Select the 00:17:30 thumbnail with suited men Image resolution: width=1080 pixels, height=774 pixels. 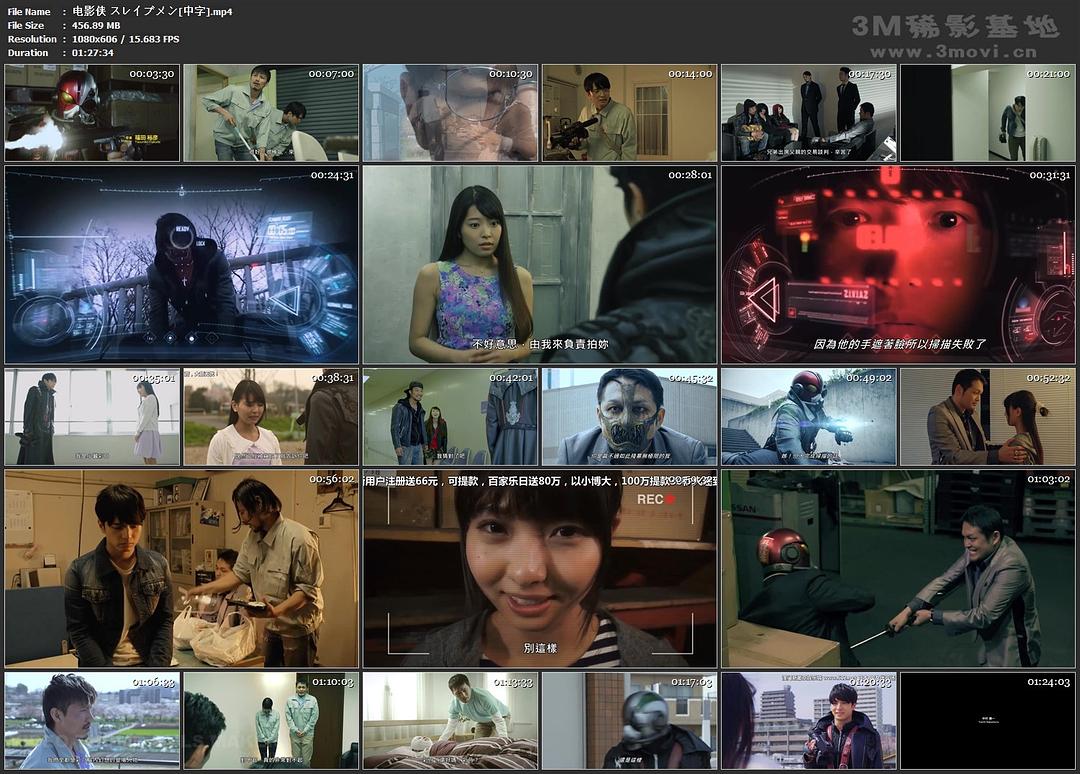click(x=808, y=113)
